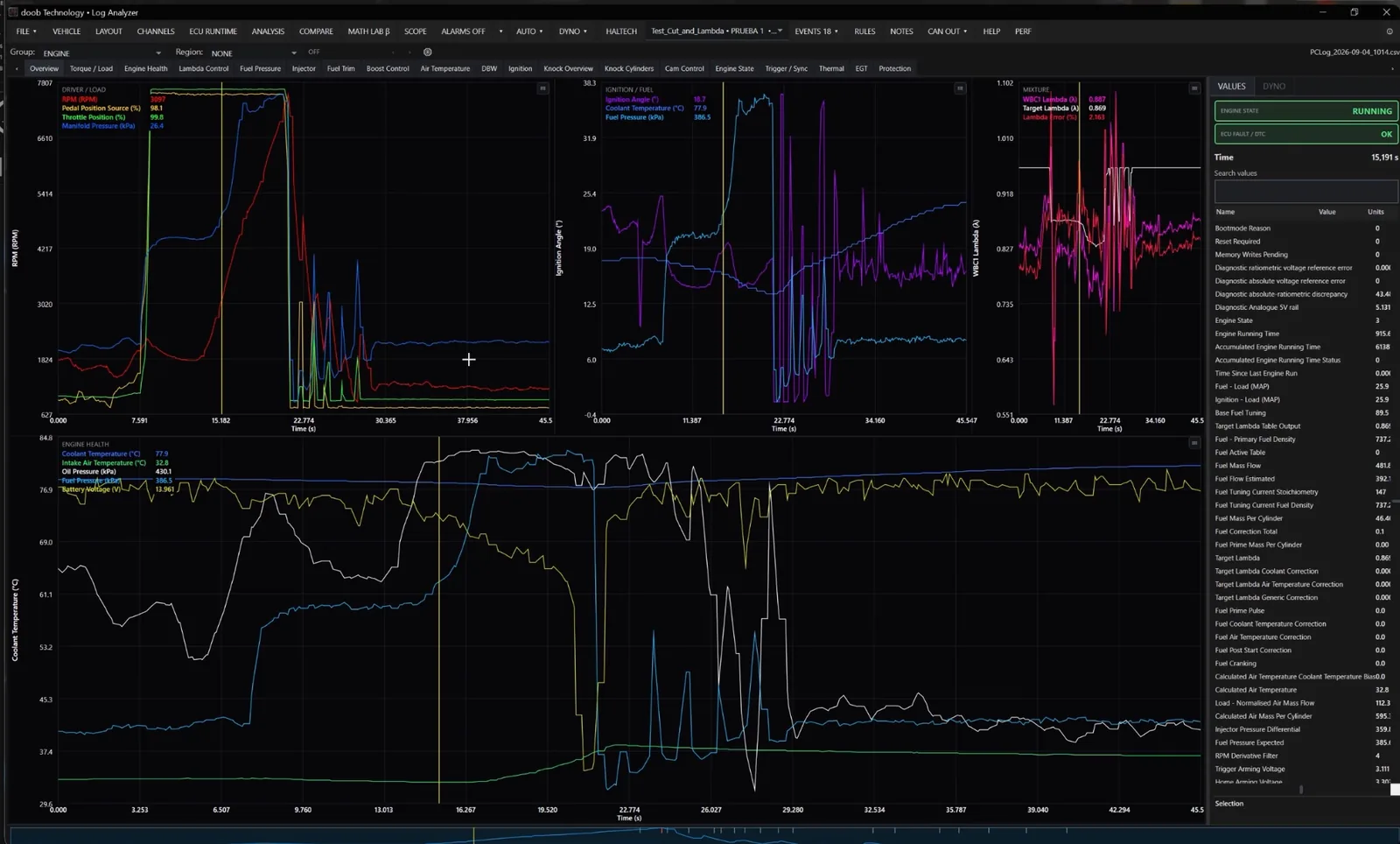Image resolution: width=1400 pixels, height=844 pixels.
Task: Open the EVENTS 18 dropdown
Action: [x=816, y=32]
